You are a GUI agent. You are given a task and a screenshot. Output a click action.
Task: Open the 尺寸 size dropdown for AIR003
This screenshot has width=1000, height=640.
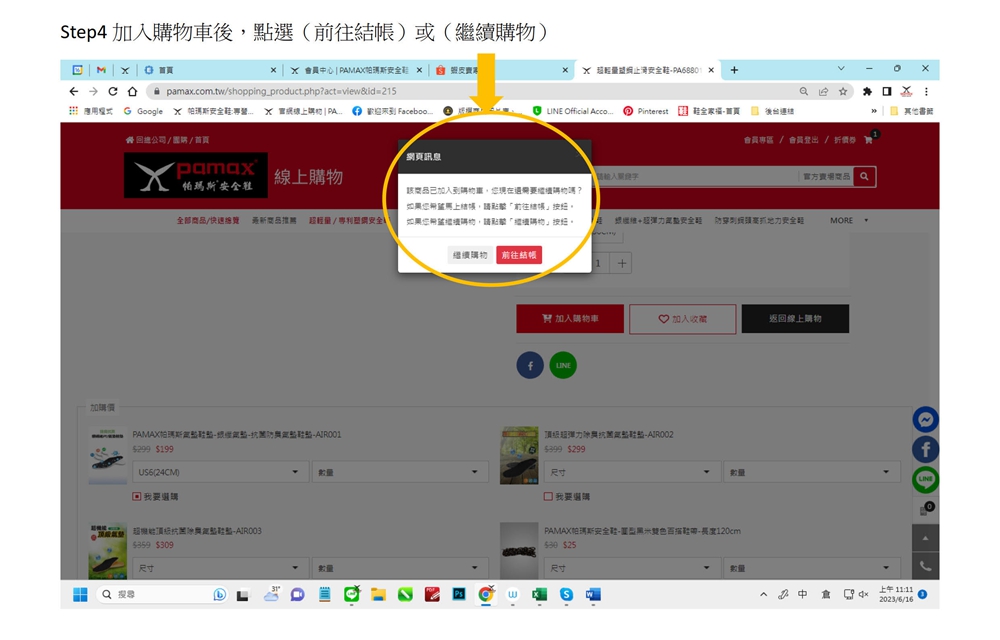[220, 568]
